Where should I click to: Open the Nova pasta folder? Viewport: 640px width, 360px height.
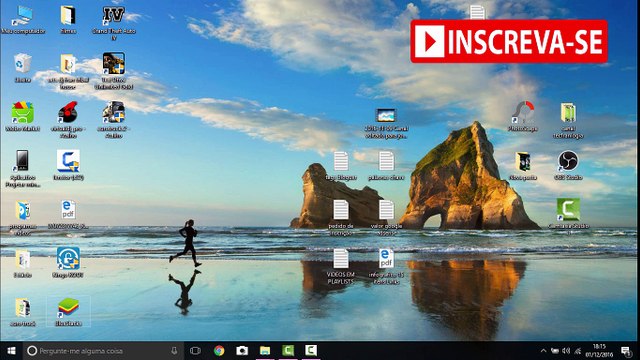click(x=523, y=166)
